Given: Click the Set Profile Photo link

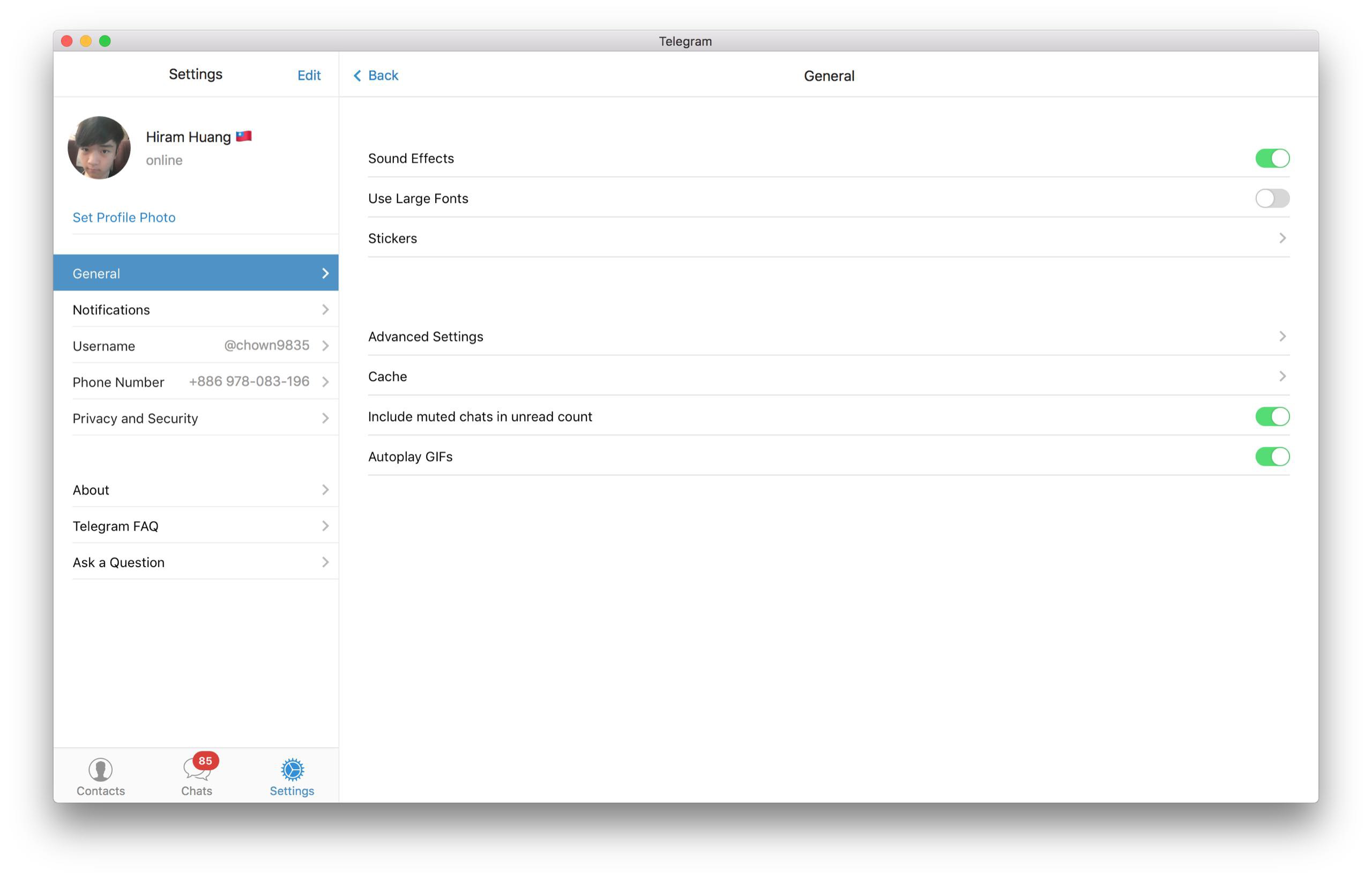Looking at the screenshot, I should pos(124,218).
